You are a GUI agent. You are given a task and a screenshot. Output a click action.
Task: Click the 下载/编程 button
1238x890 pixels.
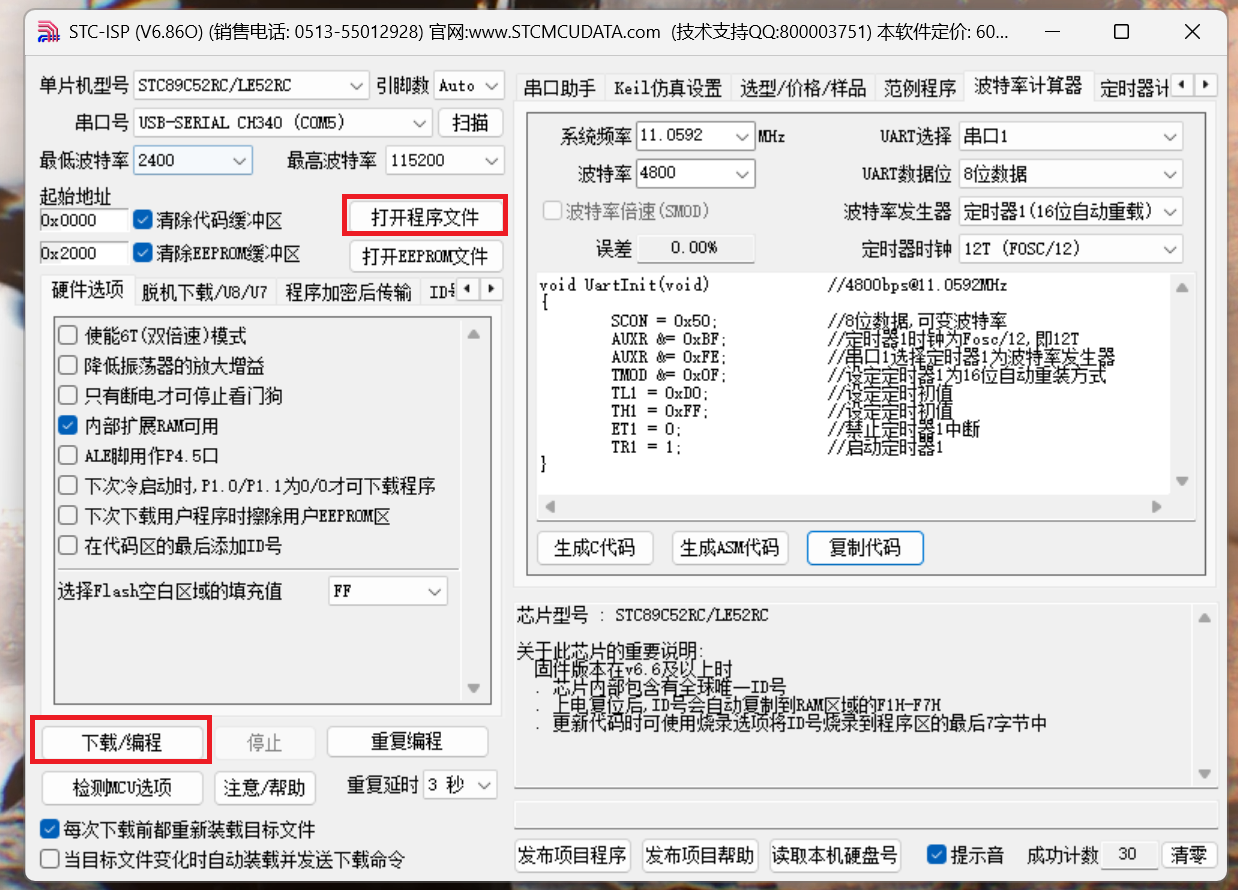pos(121,743)
